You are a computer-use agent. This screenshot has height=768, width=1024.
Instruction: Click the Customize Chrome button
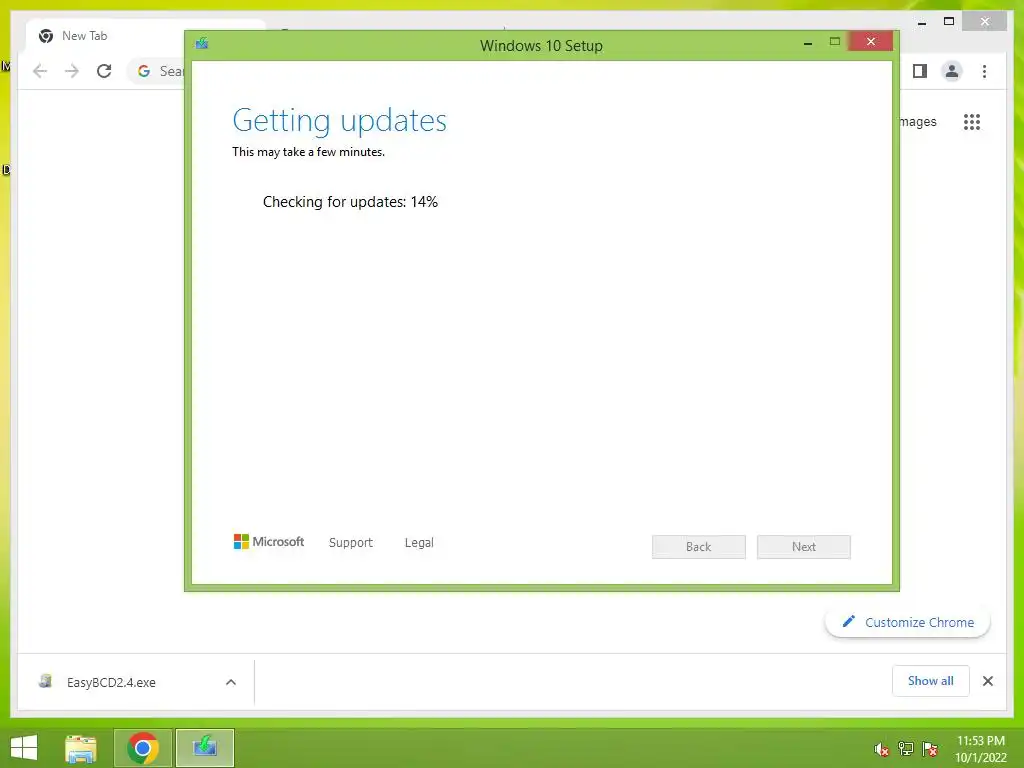point(908,622)
